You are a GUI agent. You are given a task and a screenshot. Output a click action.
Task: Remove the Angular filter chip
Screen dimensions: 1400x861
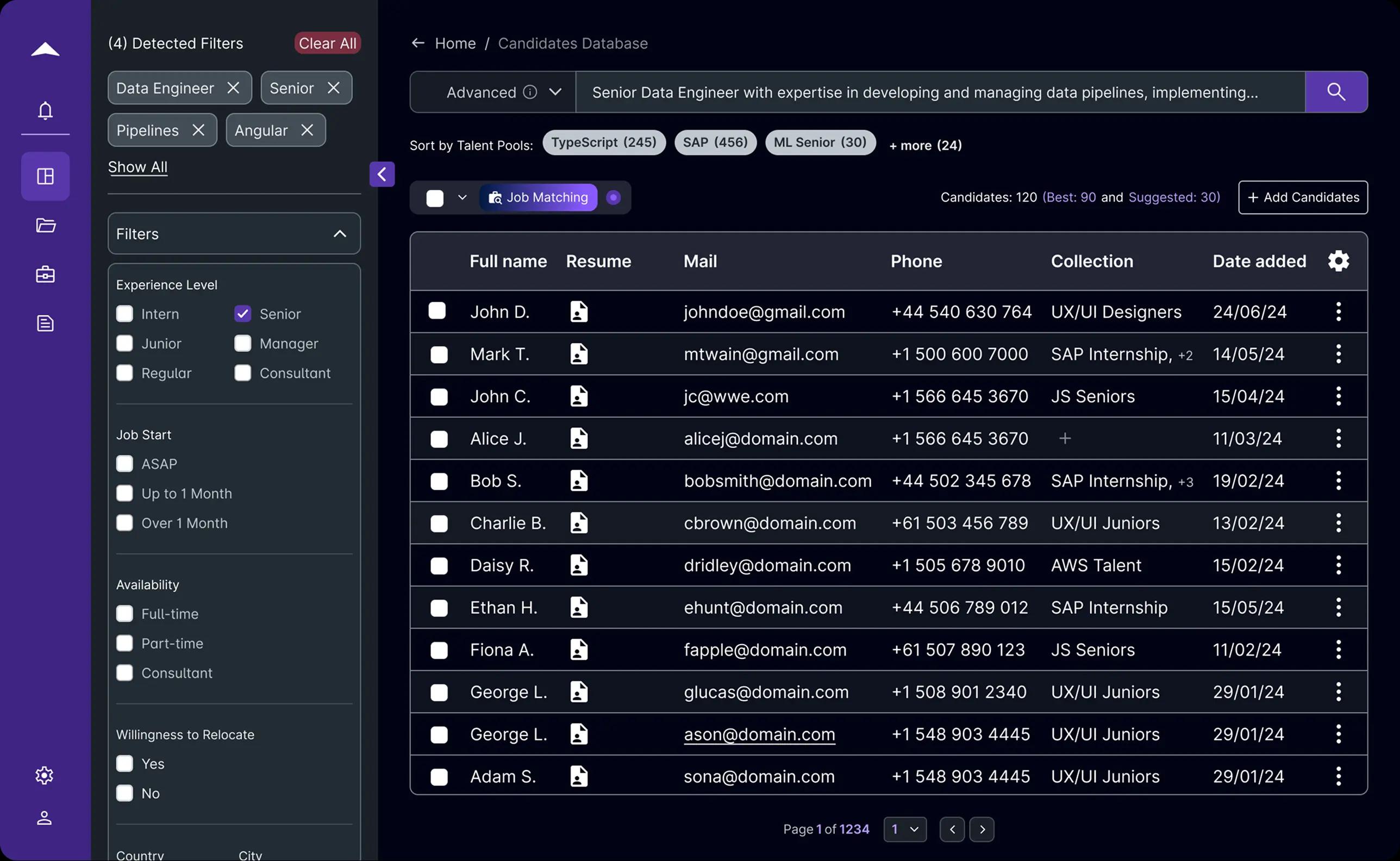coord(307,130)
